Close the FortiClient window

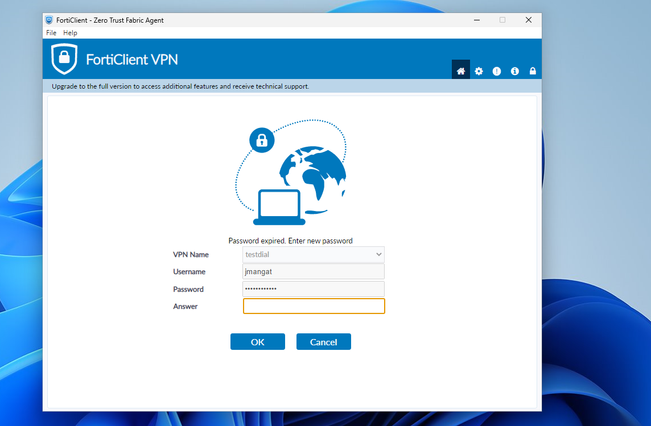point(529,20)
